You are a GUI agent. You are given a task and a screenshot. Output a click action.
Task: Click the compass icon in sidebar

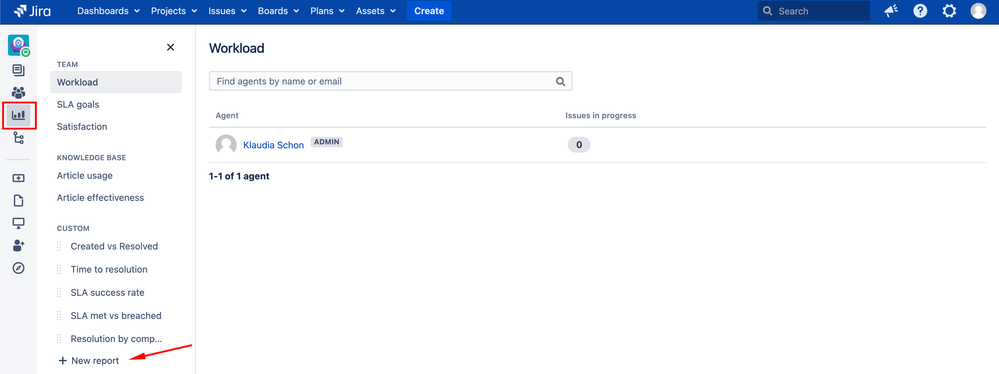point(18,268)
